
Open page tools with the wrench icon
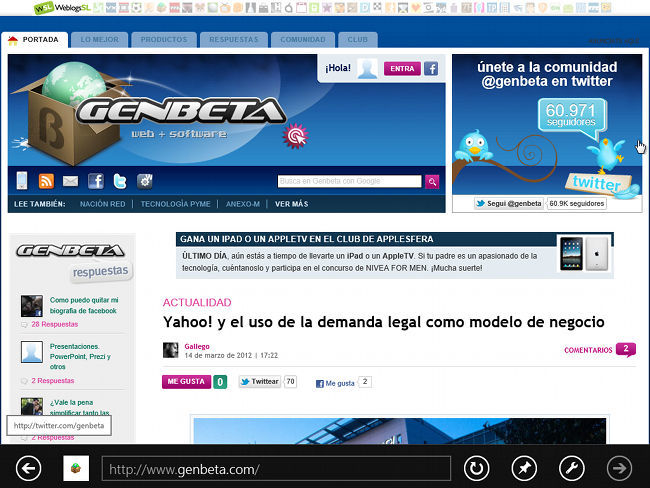[572, 469]
